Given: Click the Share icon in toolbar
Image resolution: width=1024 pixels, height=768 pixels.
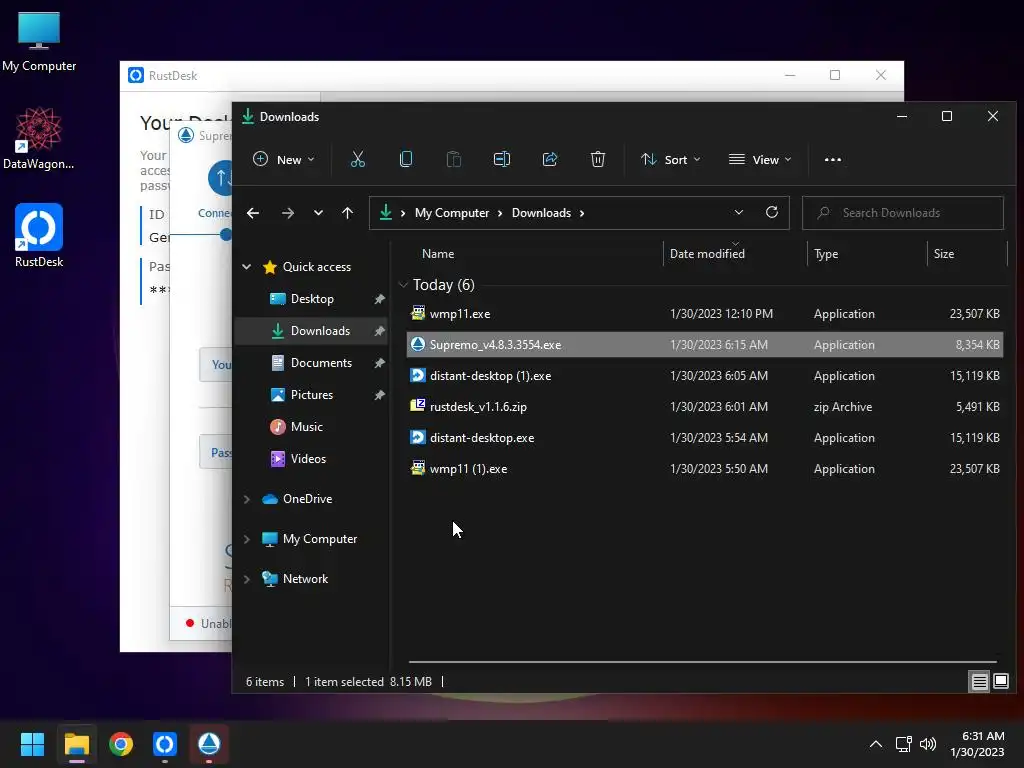Looking at the screenshot, I should [550, 159].
